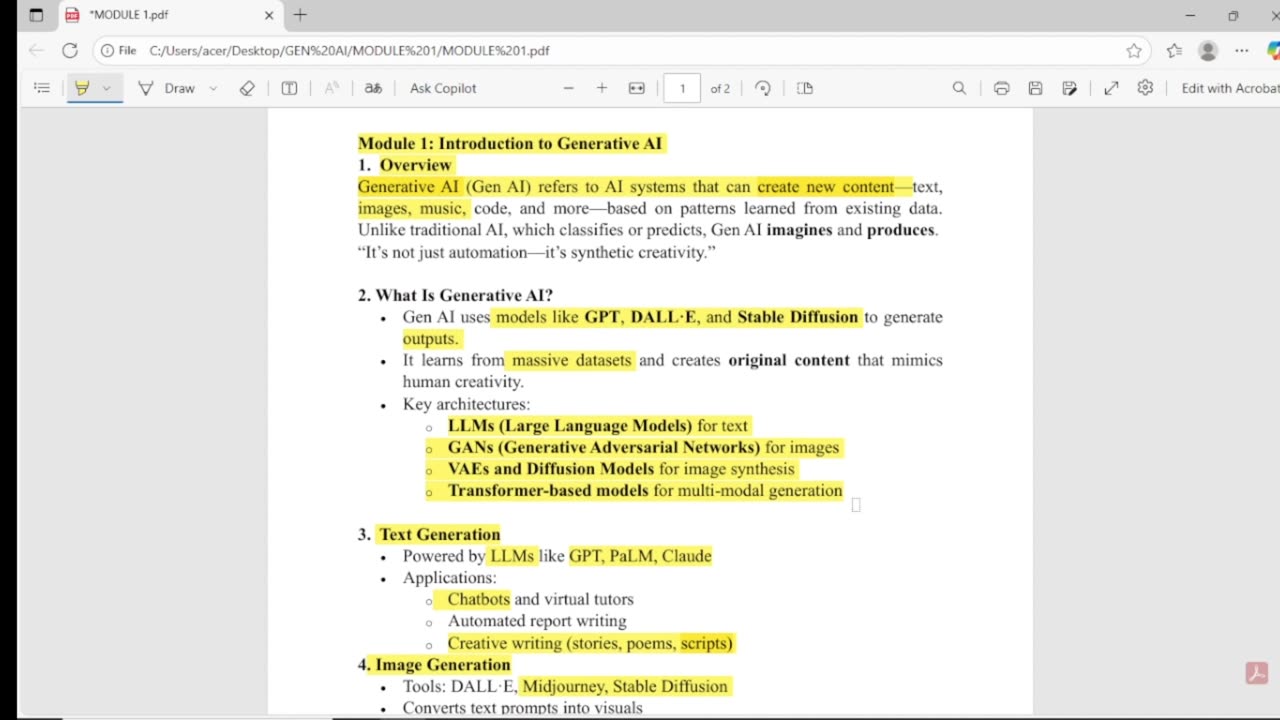Click 'Converts text prompts into visuals' line

click(522, 708)
